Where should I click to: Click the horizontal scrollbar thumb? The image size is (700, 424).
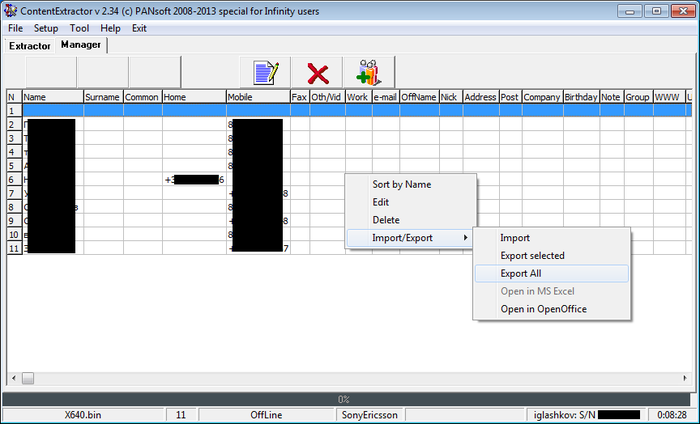[28, 378]
